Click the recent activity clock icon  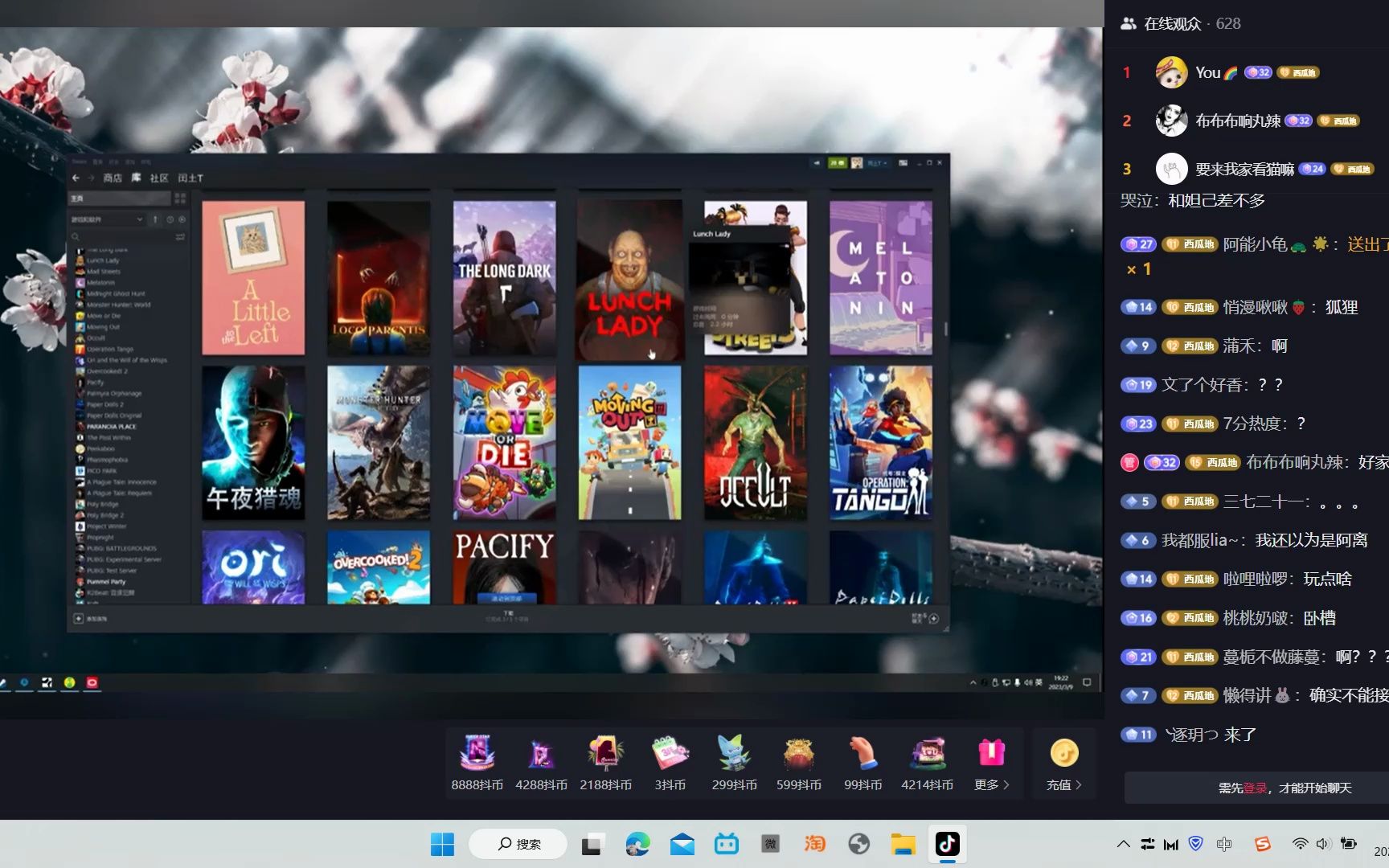coord(170,219)
